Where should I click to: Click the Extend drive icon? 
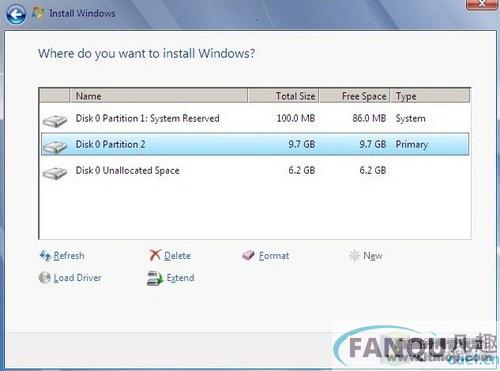(155, 278)
